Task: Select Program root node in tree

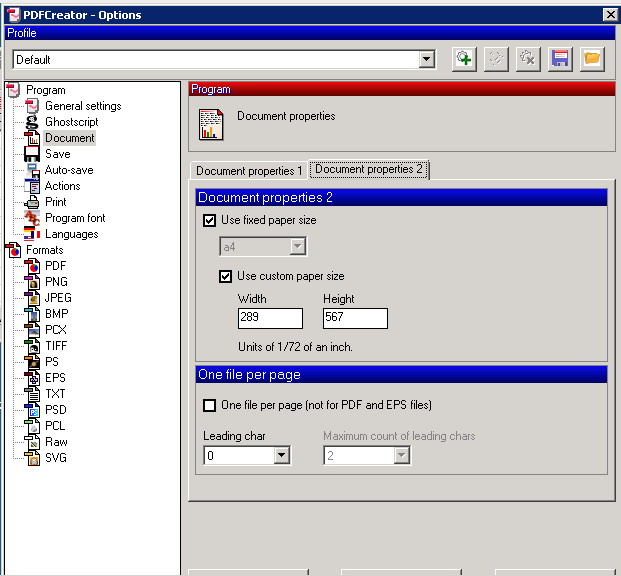Action: [46, 90]
